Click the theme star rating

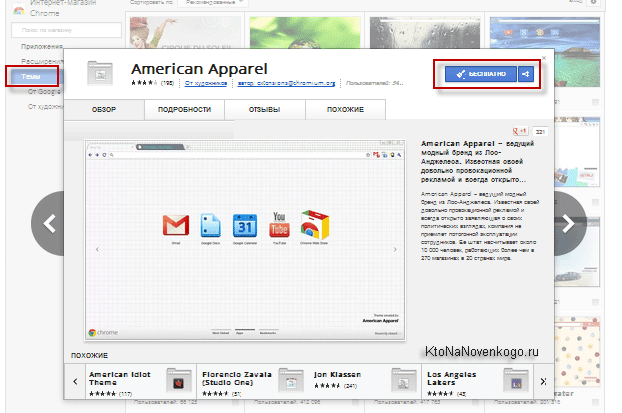[144, 83]
